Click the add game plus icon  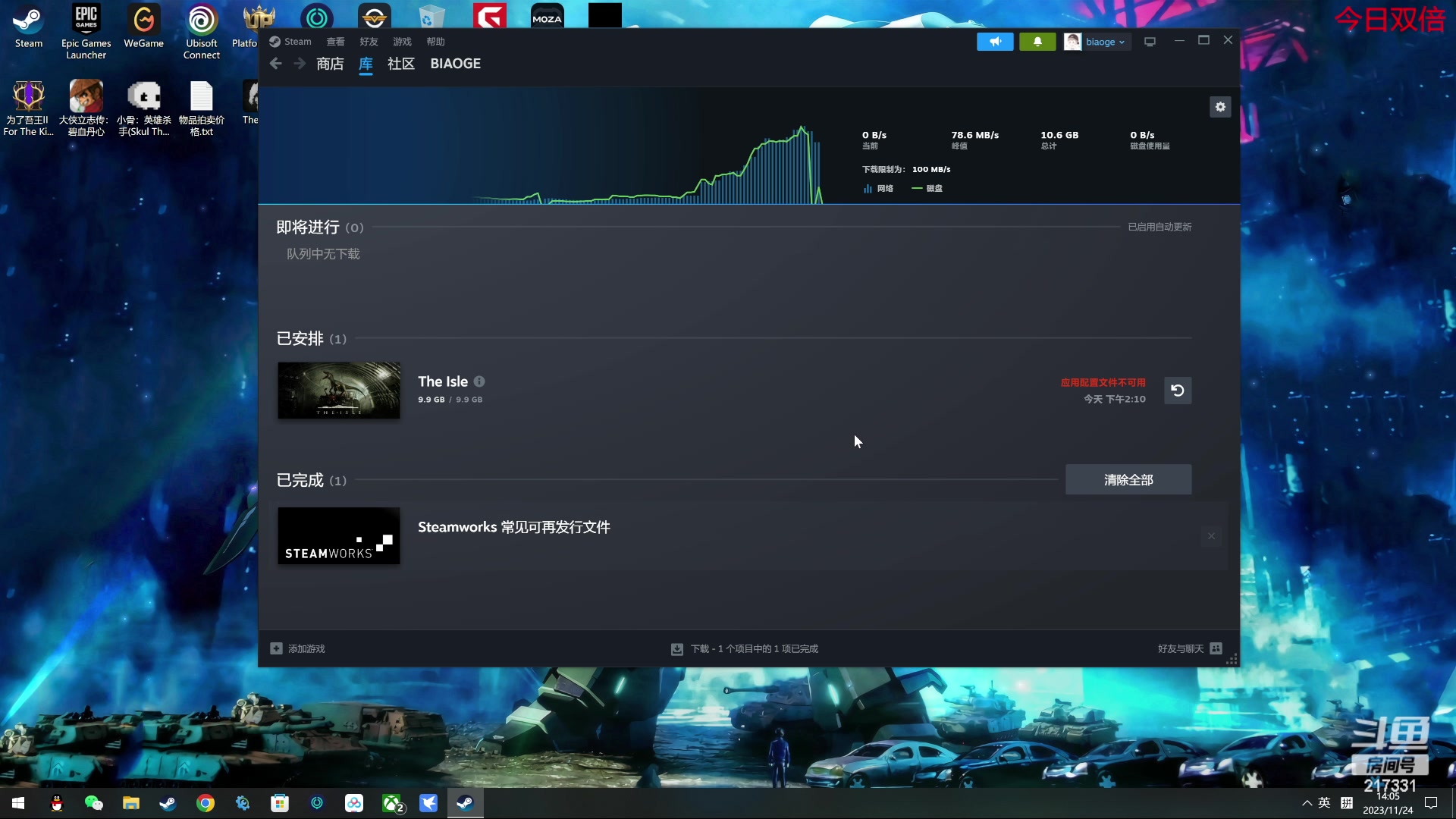(x=276, y=648)
